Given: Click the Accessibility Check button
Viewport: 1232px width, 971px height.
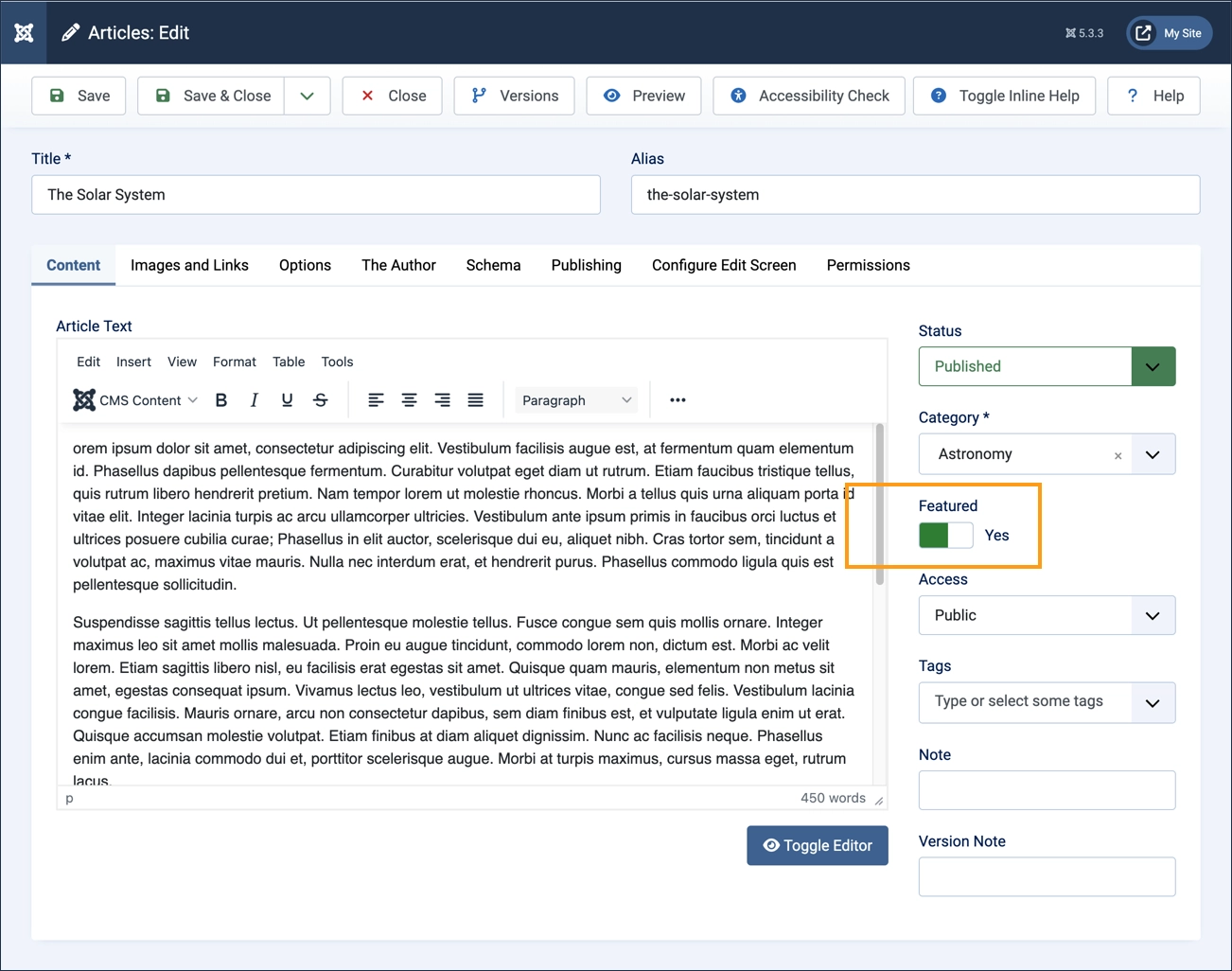Looking at the screenshot, I should pos(809,96).
